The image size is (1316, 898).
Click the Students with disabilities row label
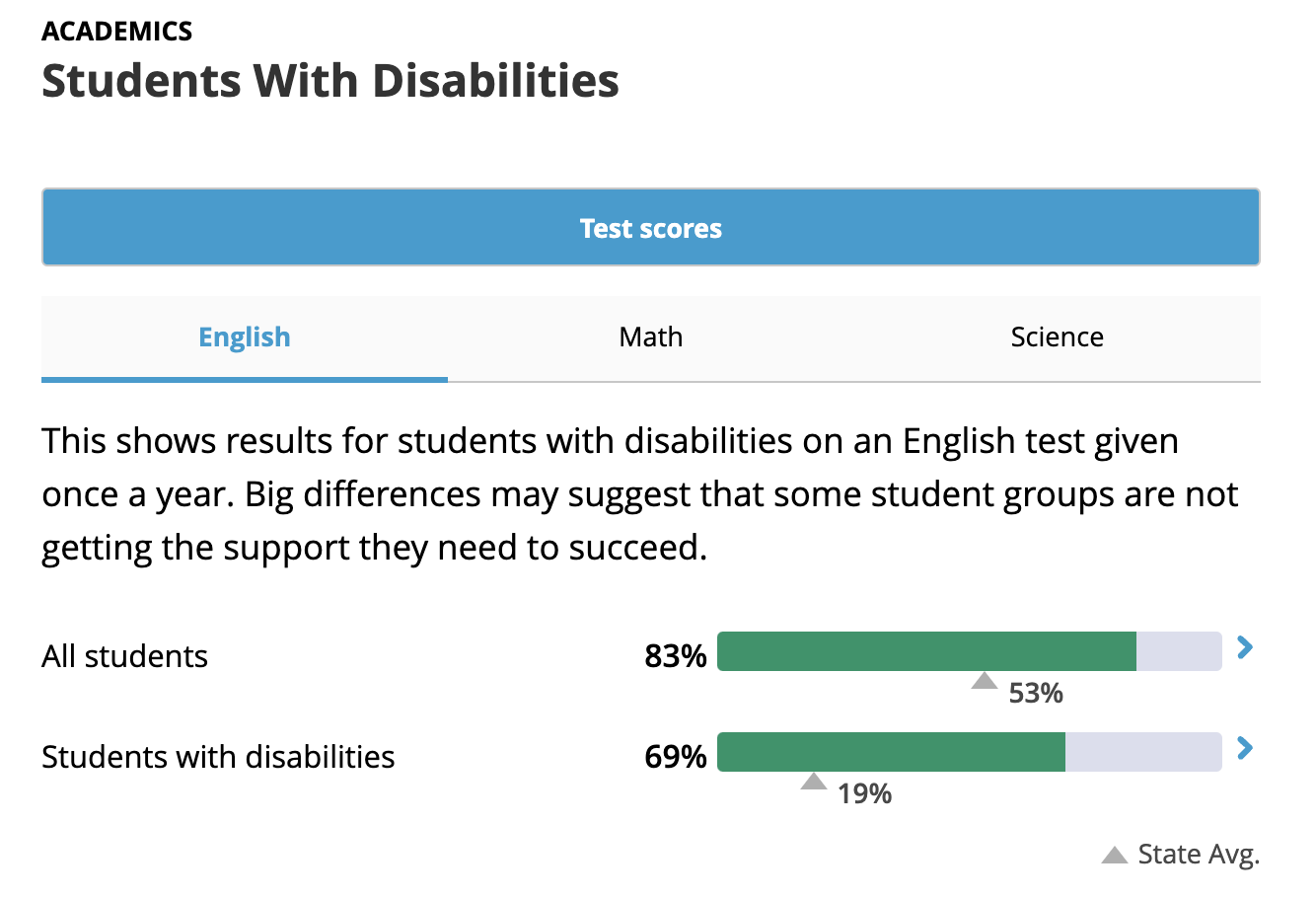(218, 757)
